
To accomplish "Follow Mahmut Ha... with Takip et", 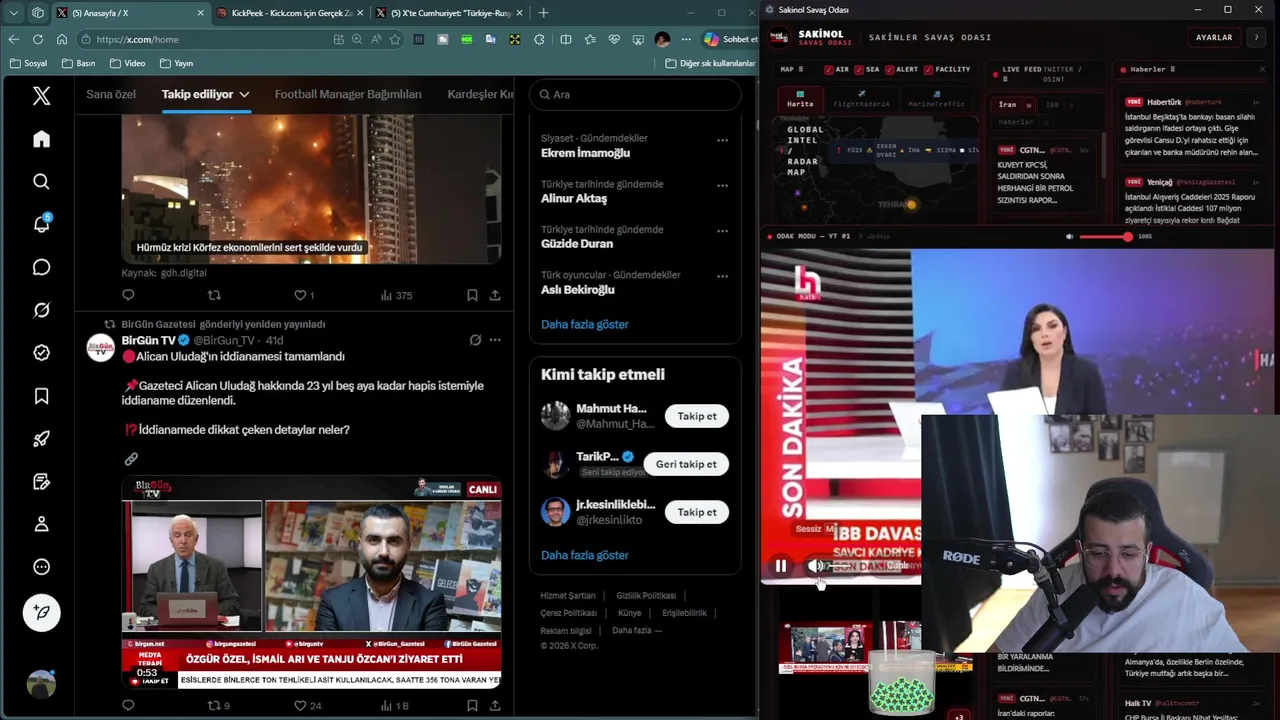I will [697, 416].
